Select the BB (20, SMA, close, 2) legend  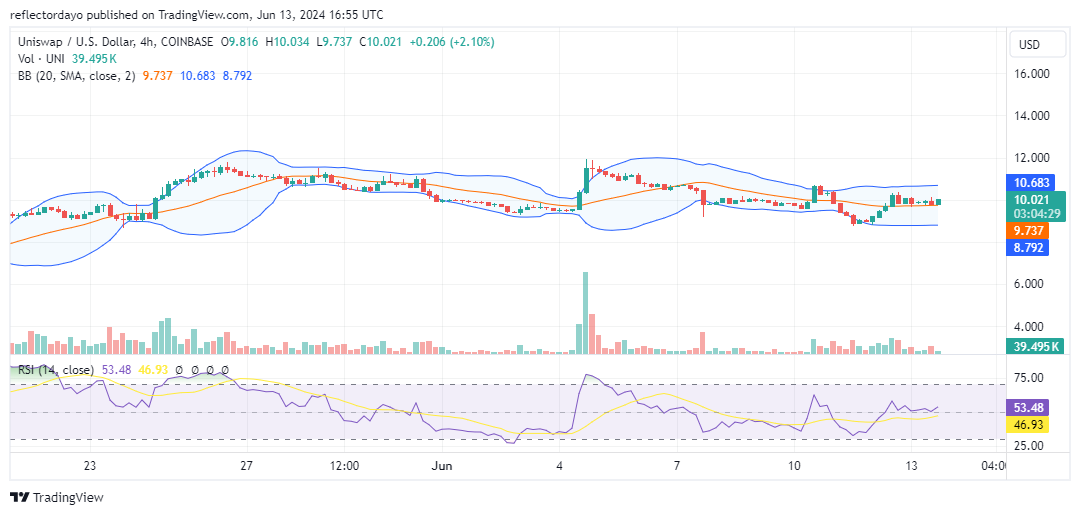77,75
